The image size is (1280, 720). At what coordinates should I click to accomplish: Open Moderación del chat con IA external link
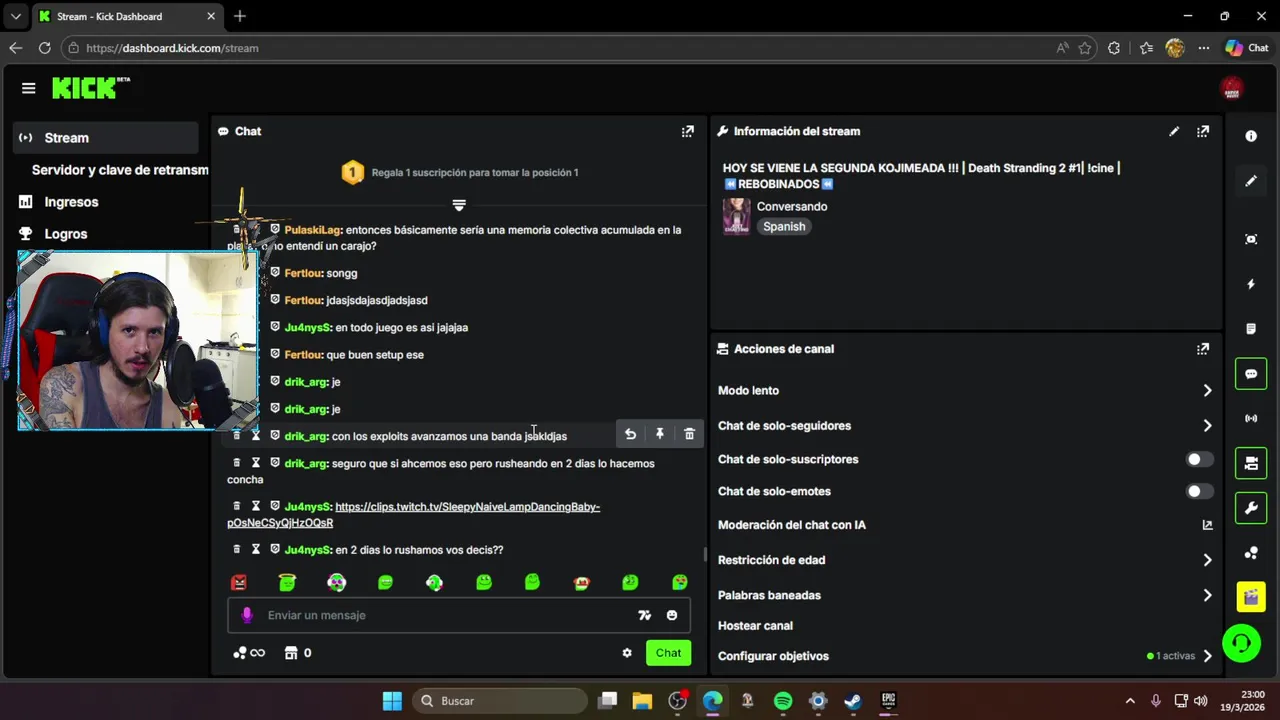coord(1207,525)
